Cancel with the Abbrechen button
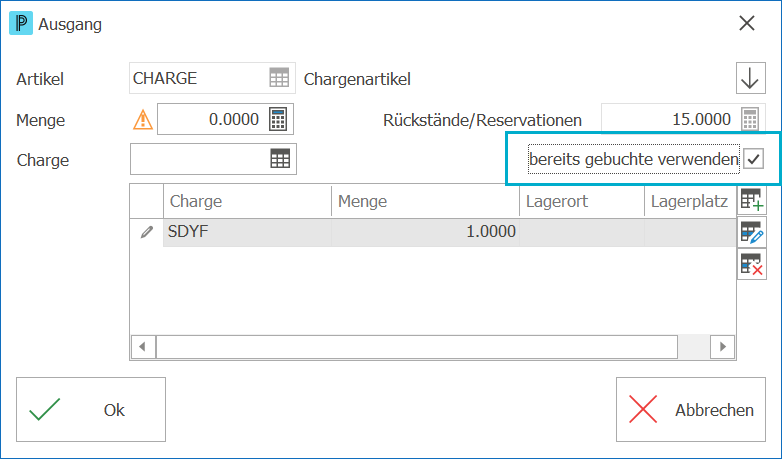Viewport: 782px width, 459px height. (691, 410)
